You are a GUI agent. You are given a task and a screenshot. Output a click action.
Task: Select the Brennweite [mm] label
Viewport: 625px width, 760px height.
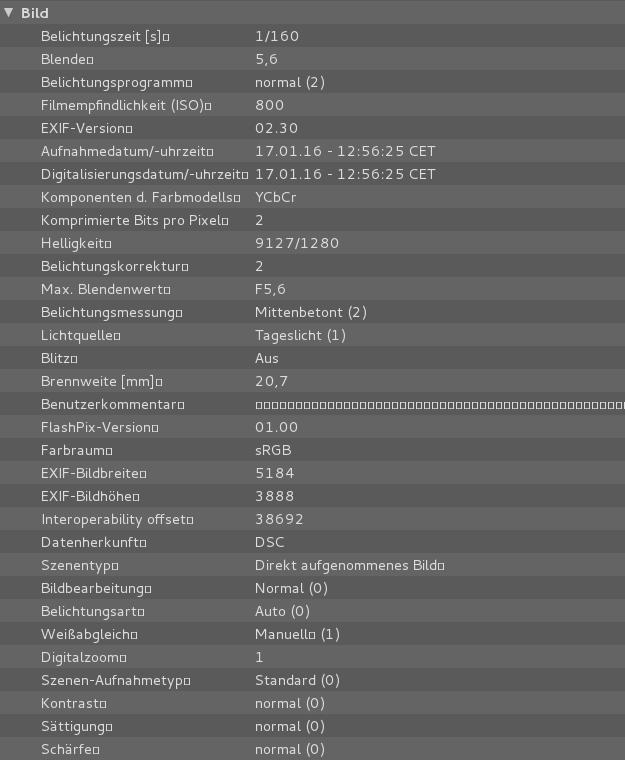[100, 381]
